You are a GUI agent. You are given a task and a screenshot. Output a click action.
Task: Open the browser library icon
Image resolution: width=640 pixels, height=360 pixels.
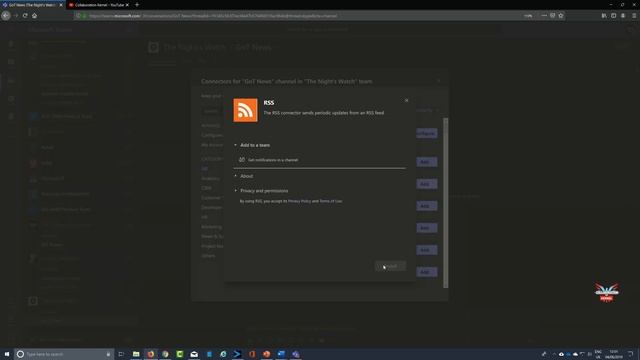click(604, 16)
